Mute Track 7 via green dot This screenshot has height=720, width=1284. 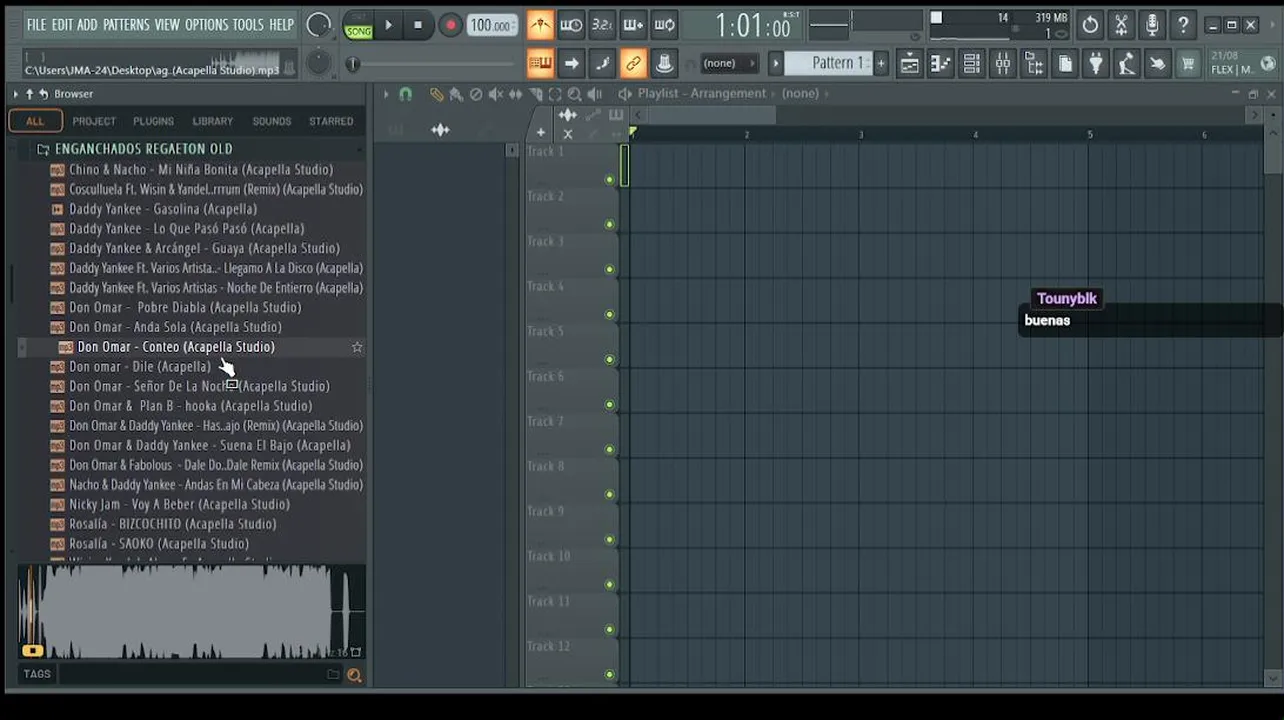click(609, 450)
